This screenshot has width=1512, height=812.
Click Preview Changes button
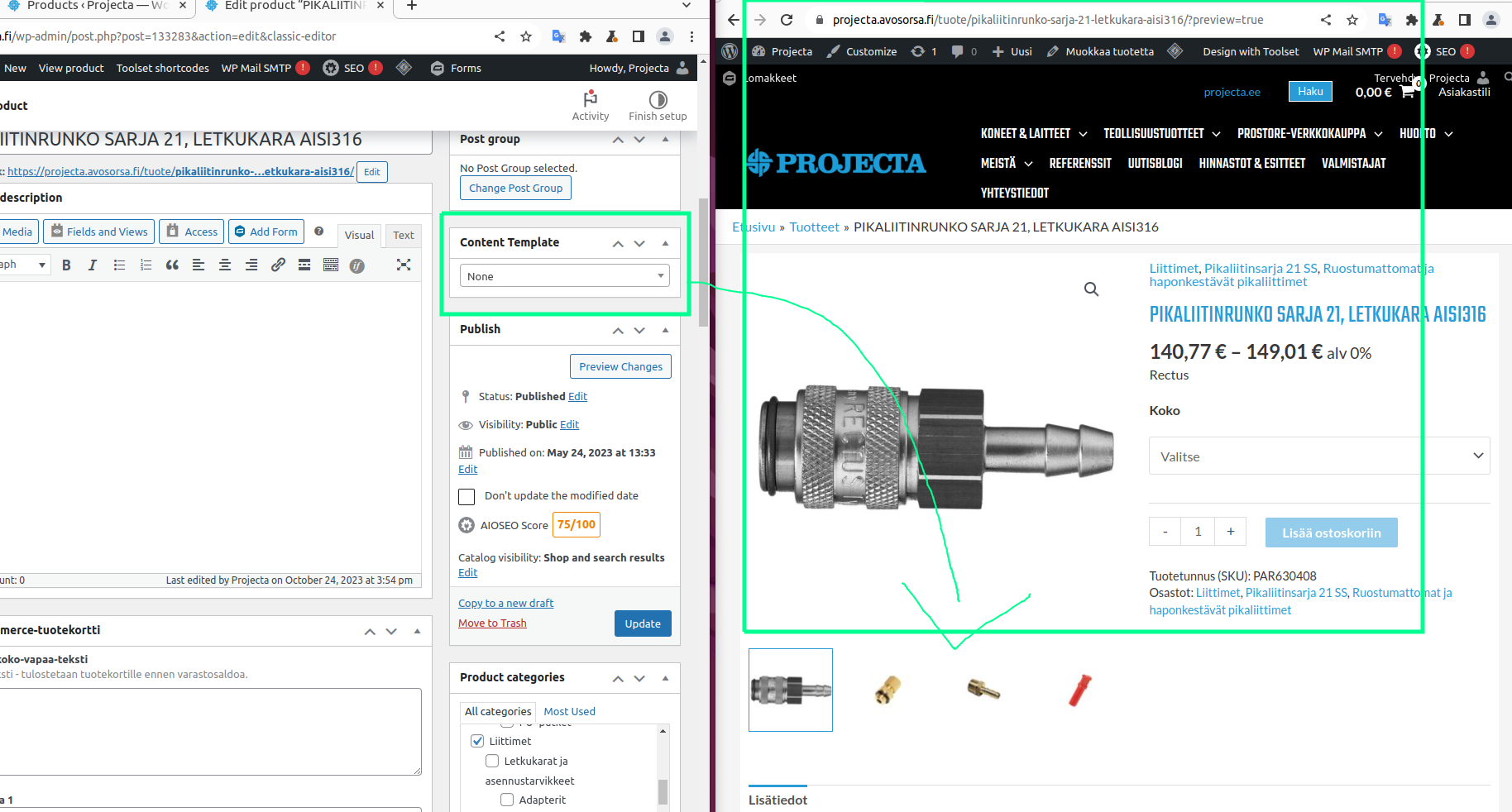[620, 366]
